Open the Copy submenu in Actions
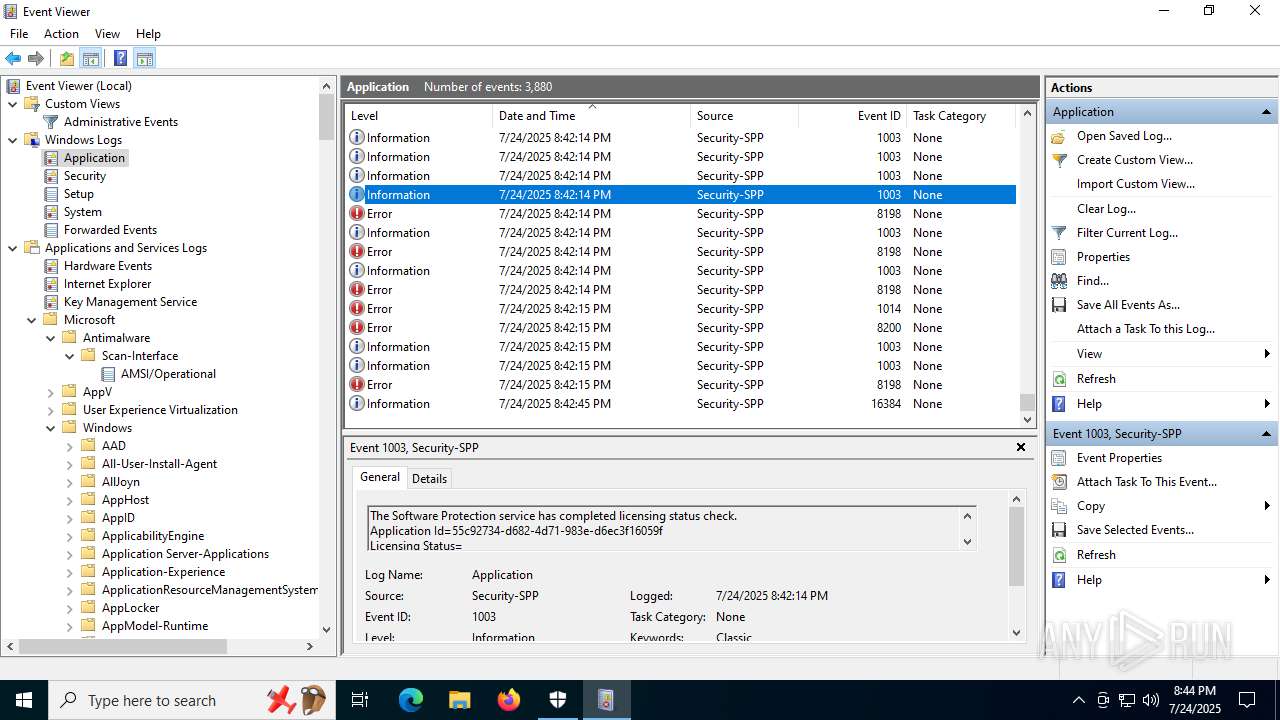The width and height of the screenshot is (1280, 720). [x=1161, y=506]
